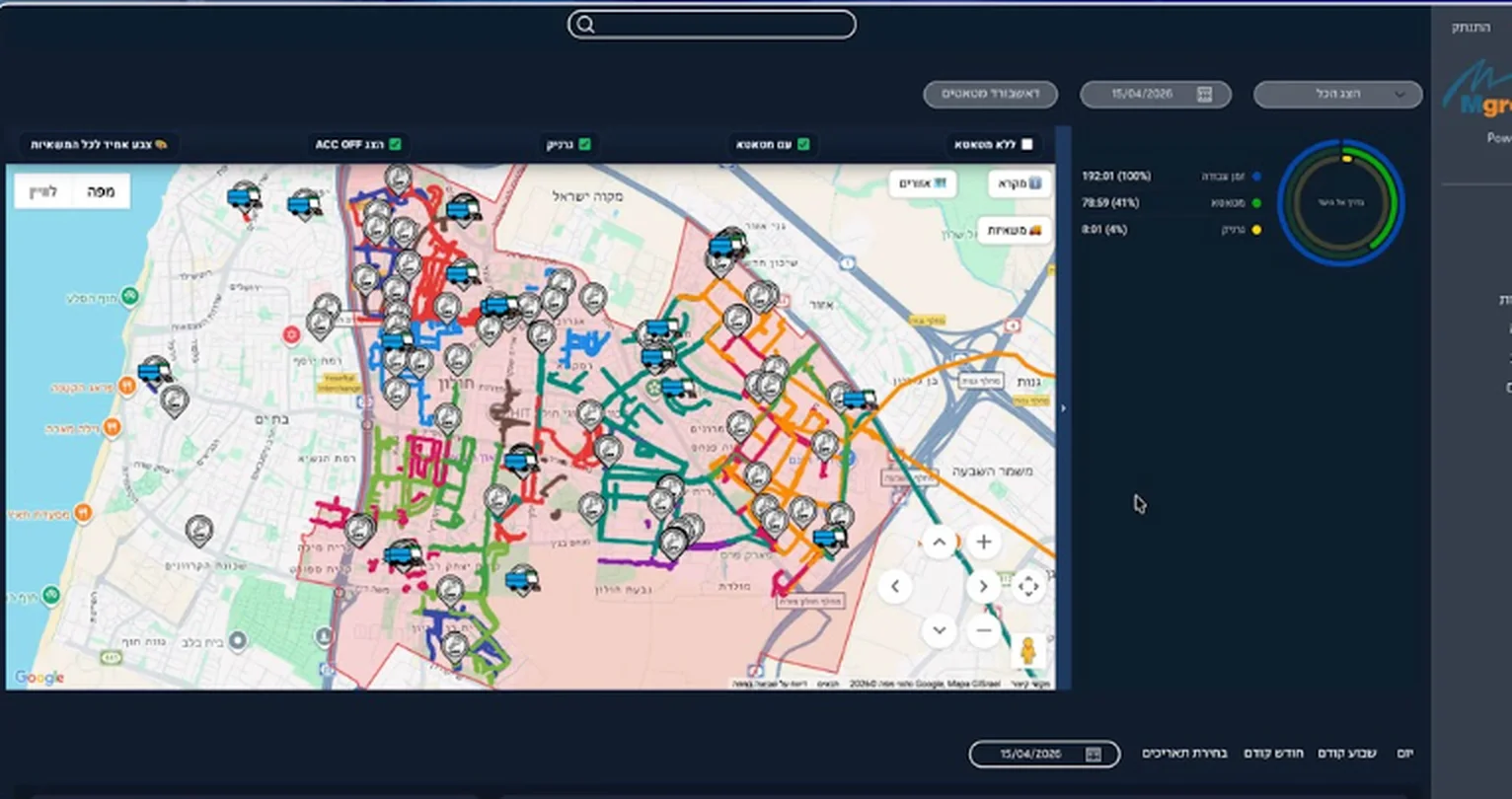Open the 'הצג הכל' display dropdown
This screenshot has height=799, width=1512.
tap(1337, 94)
